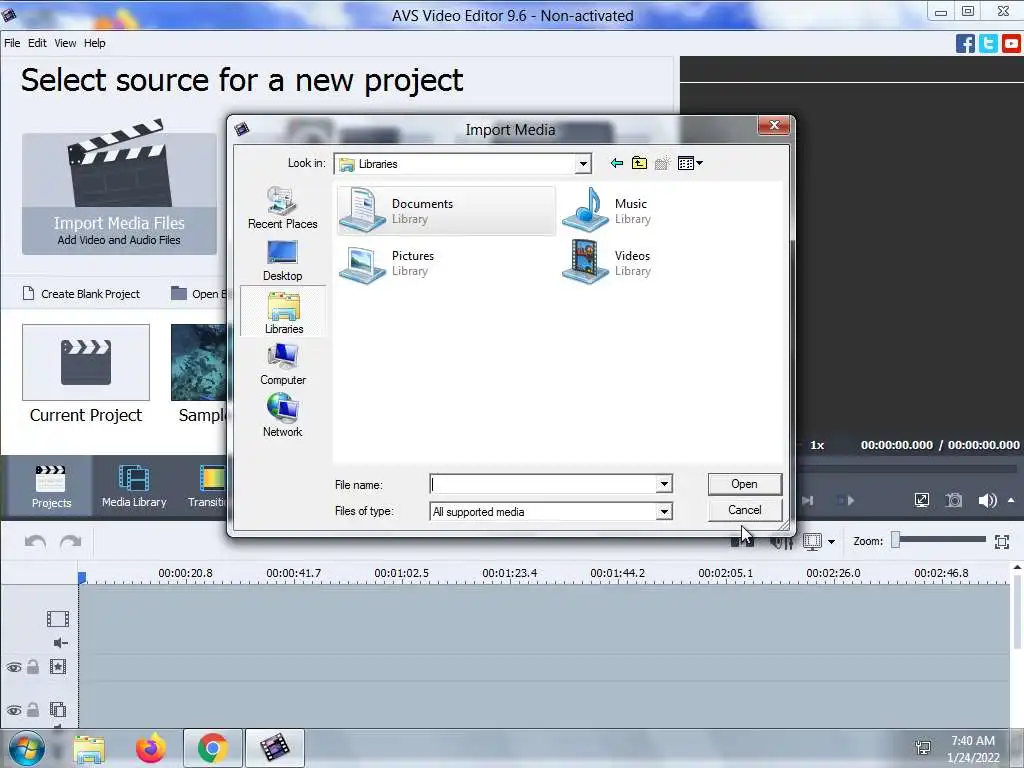Image resolution: width=1024 pixels, height=768 pixels.
Task: Open the Windows Start menu
Action: [26, 748]
